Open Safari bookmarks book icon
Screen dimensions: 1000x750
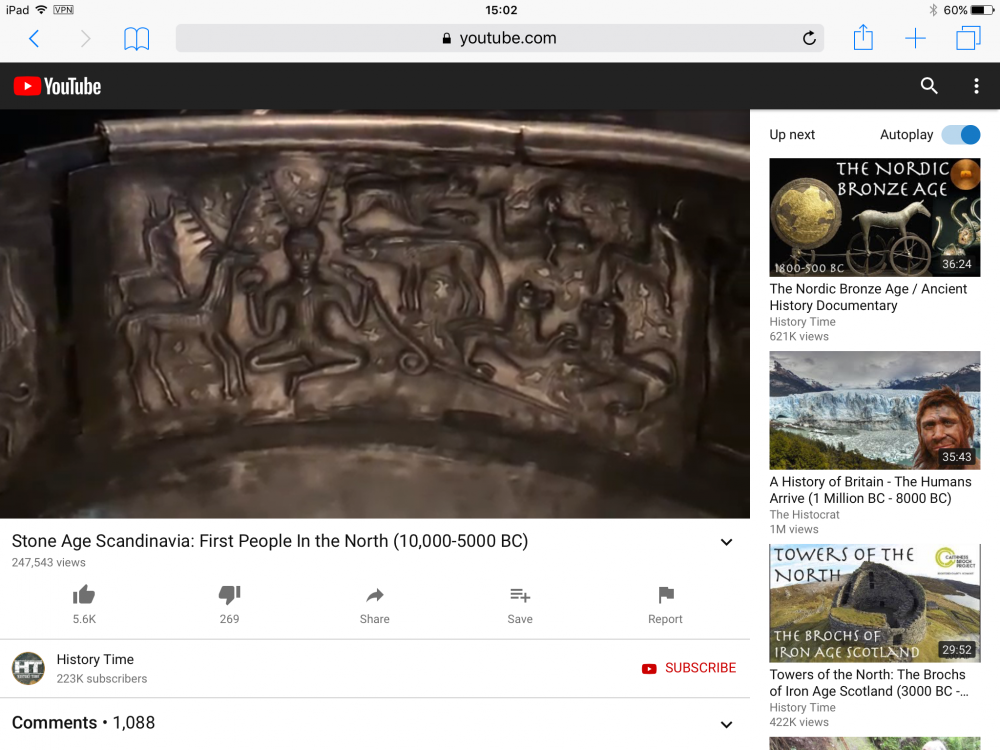[136, 39]
